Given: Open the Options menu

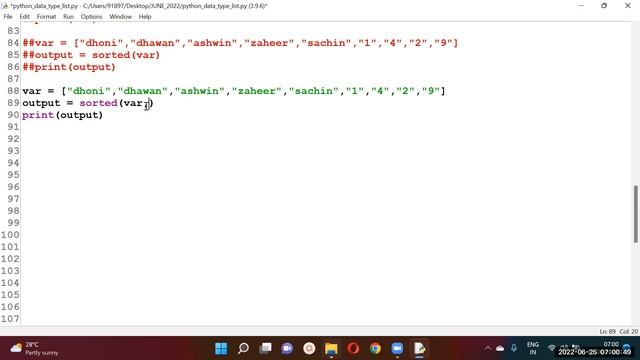Looking at the screenshot, I should (91, 17).
